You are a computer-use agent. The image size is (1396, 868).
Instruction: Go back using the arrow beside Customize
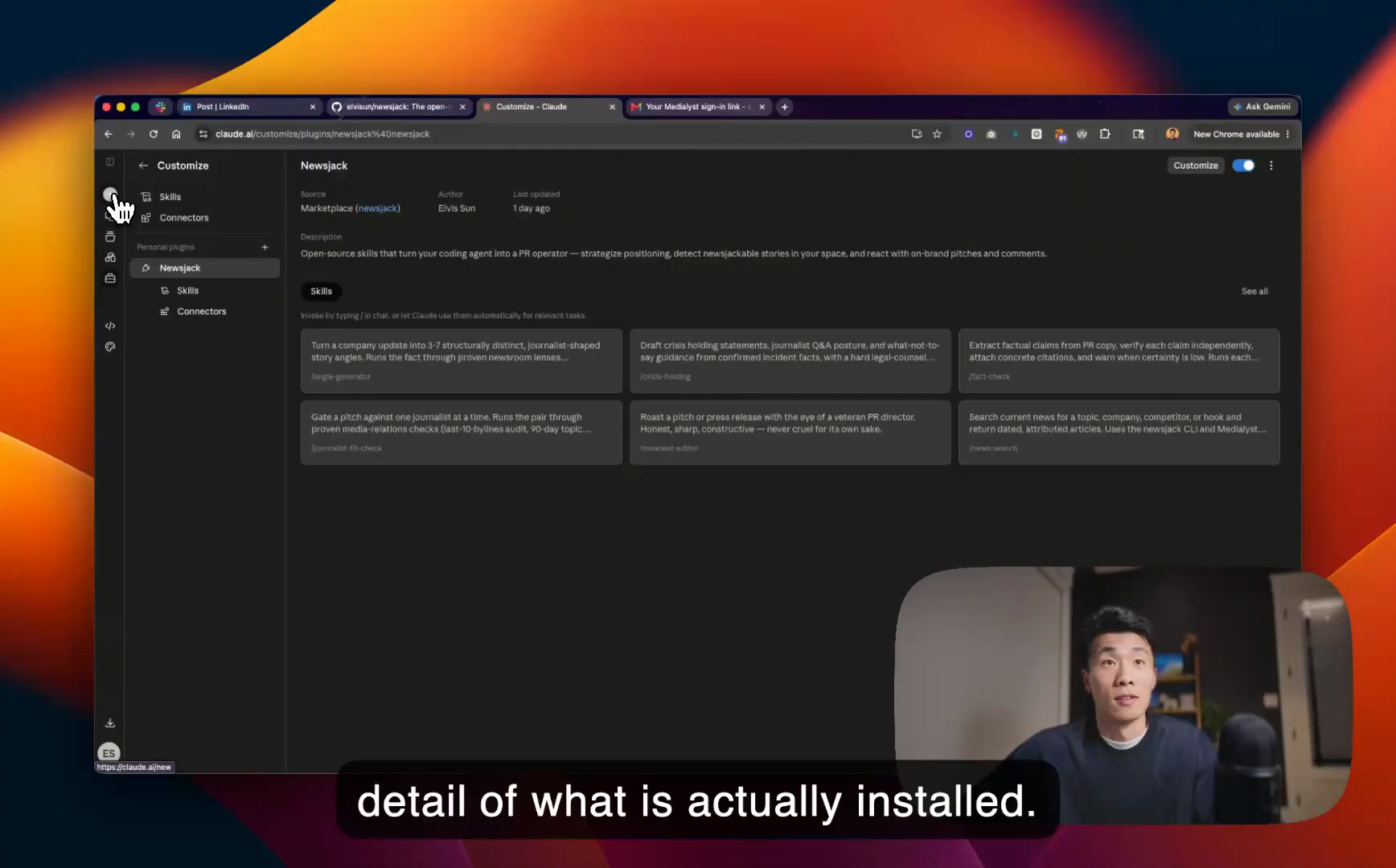tap(143, 166)
